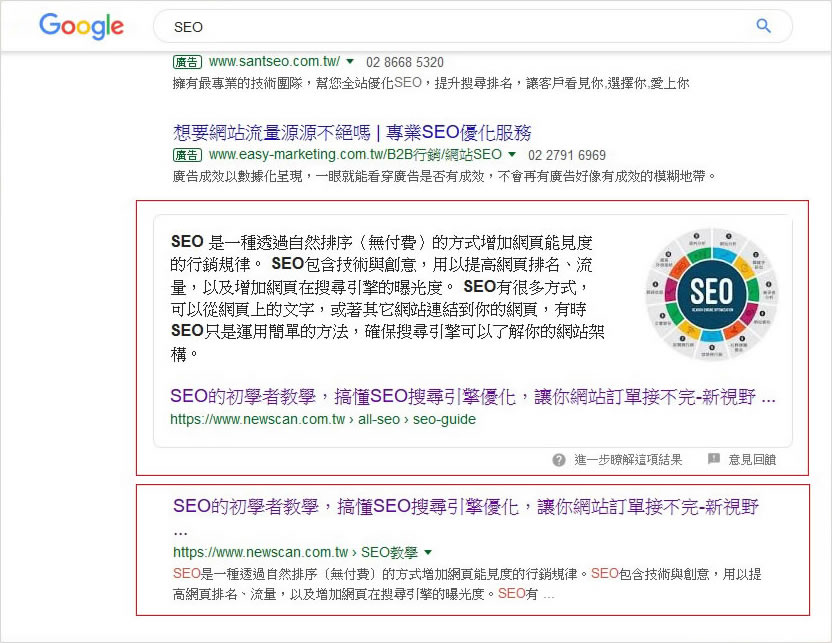This screenshot has width=832, height=643.
Task: Click the 意見回饋 feedback link
Action: [x=752, y=460]
